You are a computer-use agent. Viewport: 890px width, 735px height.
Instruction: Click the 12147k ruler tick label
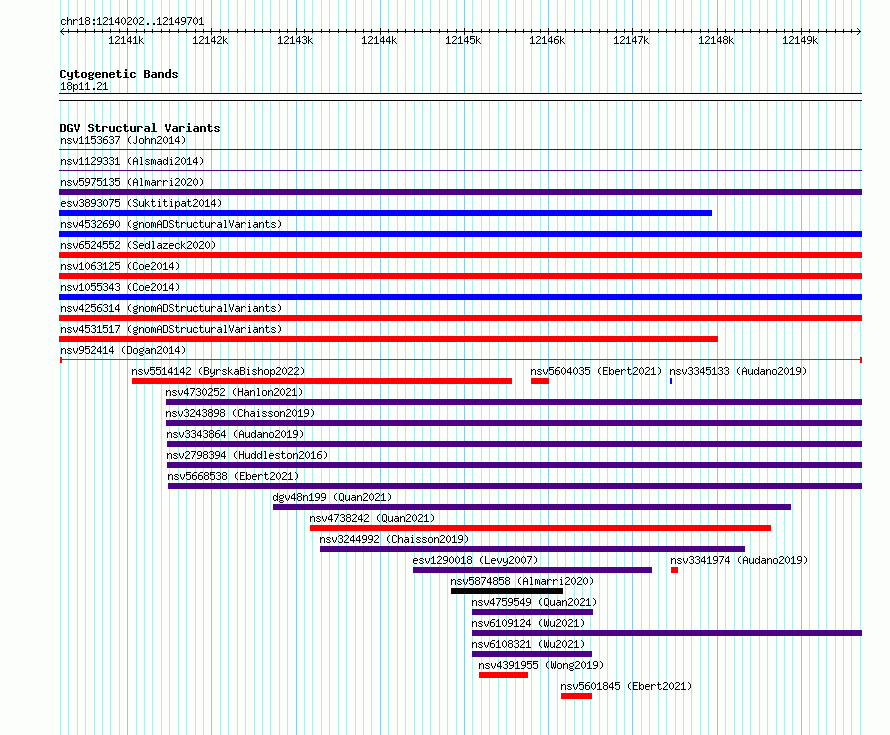[x=631, y=40]
